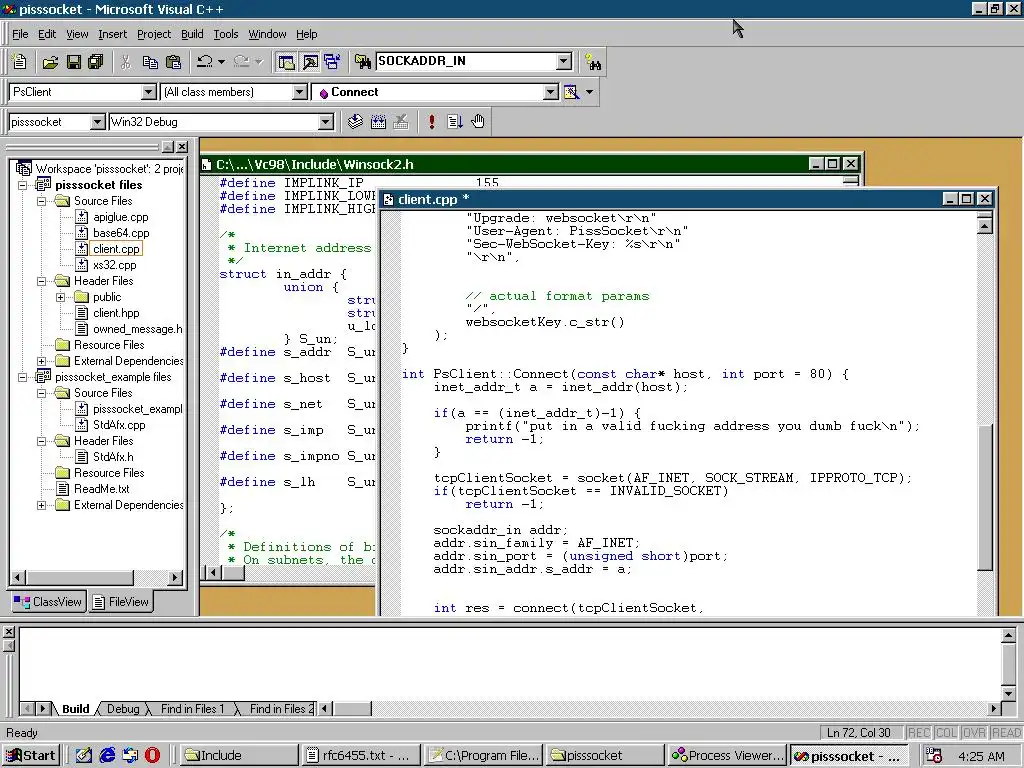The height and width of the screenshot is (768, 1024).
Task: Open the Window List icon
Action: pyautogui.click(x=332, y=61)
